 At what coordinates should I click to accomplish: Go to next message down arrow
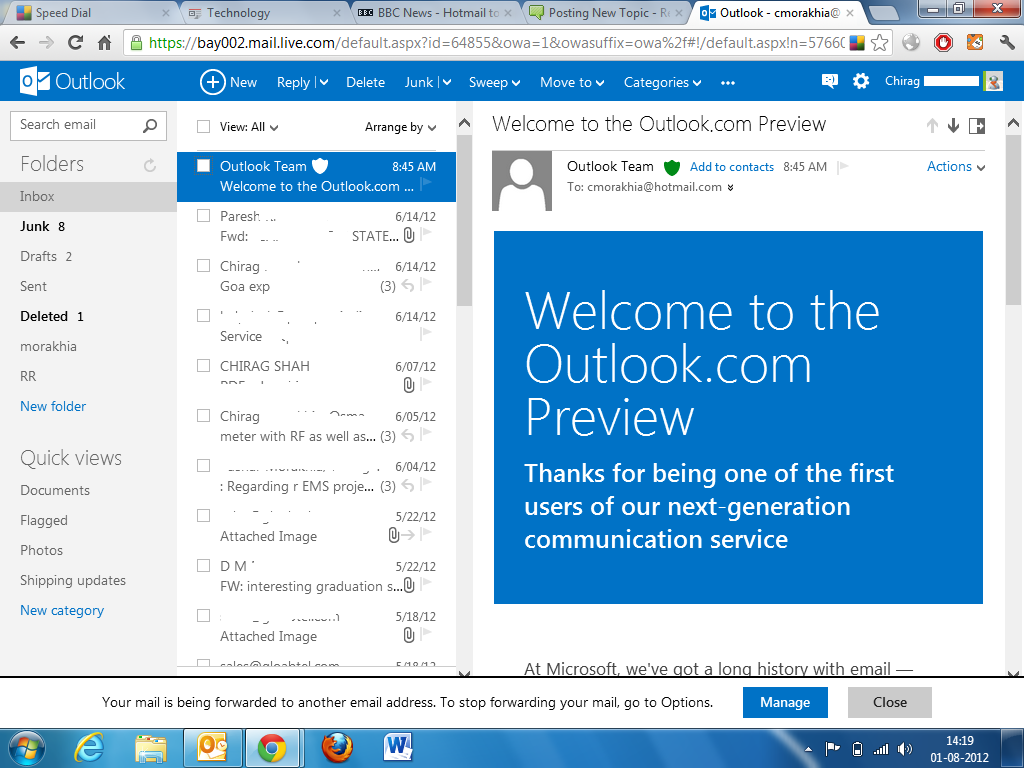point(953,125)
